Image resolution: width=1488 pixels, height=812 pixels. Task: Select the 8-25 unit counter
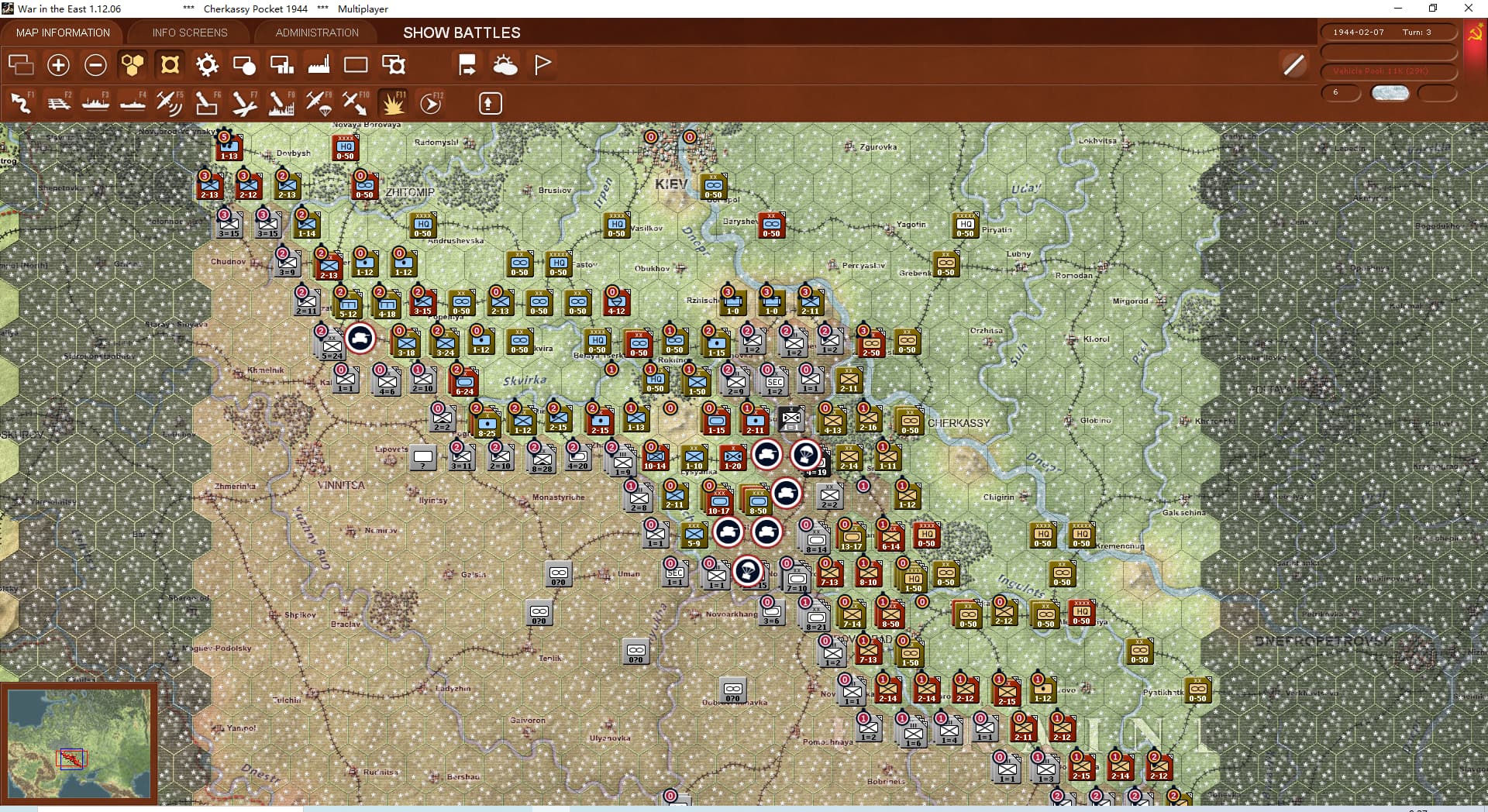pos(487,423)
